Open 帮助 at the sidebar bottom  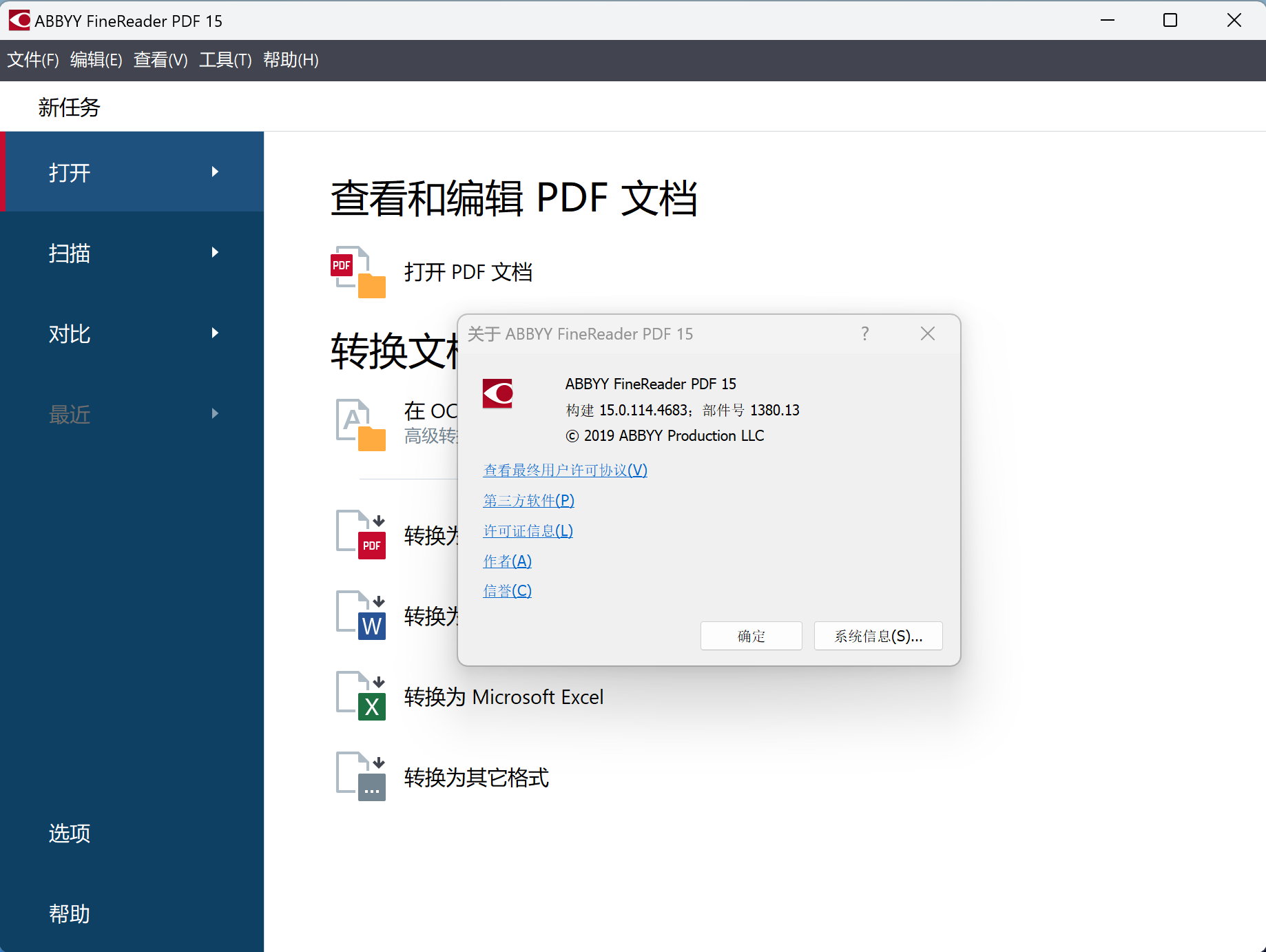tap(70, 914)
